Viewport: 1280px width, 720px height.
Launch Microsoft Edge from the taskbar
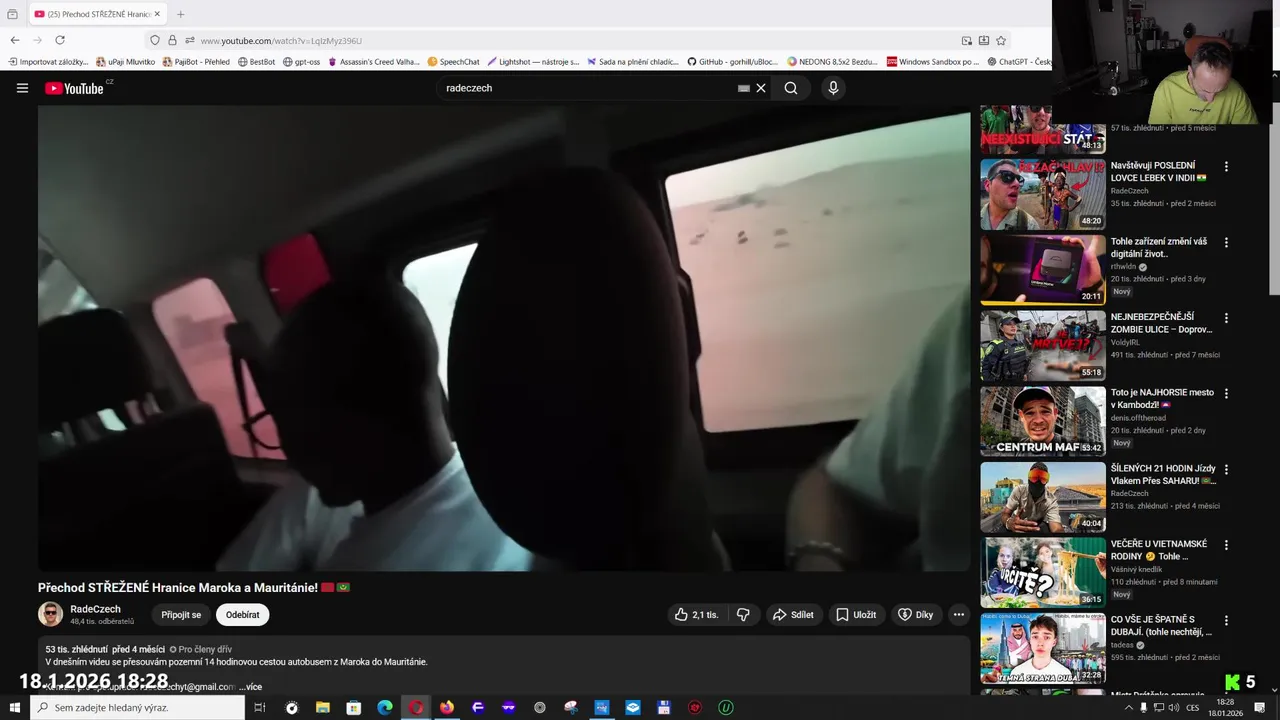(385, 707)
